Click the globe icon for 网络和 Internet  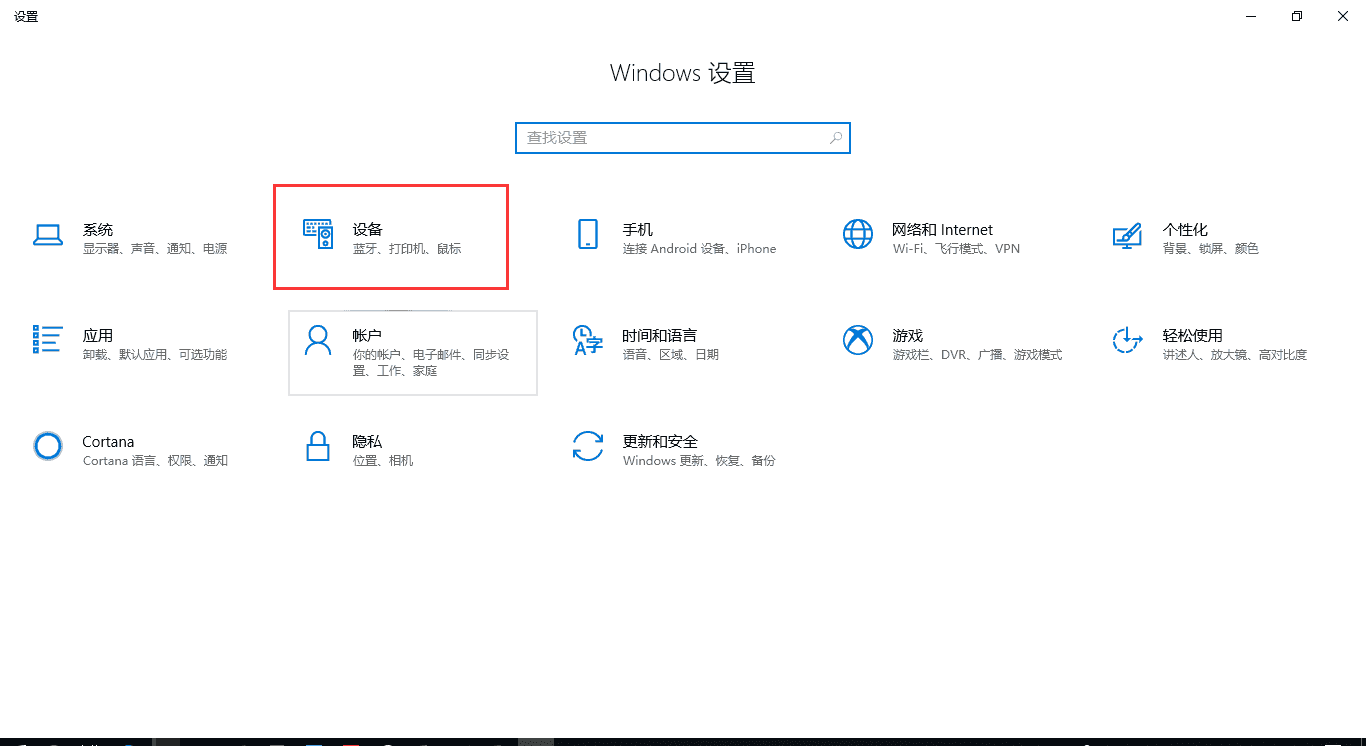click(858, 235)
